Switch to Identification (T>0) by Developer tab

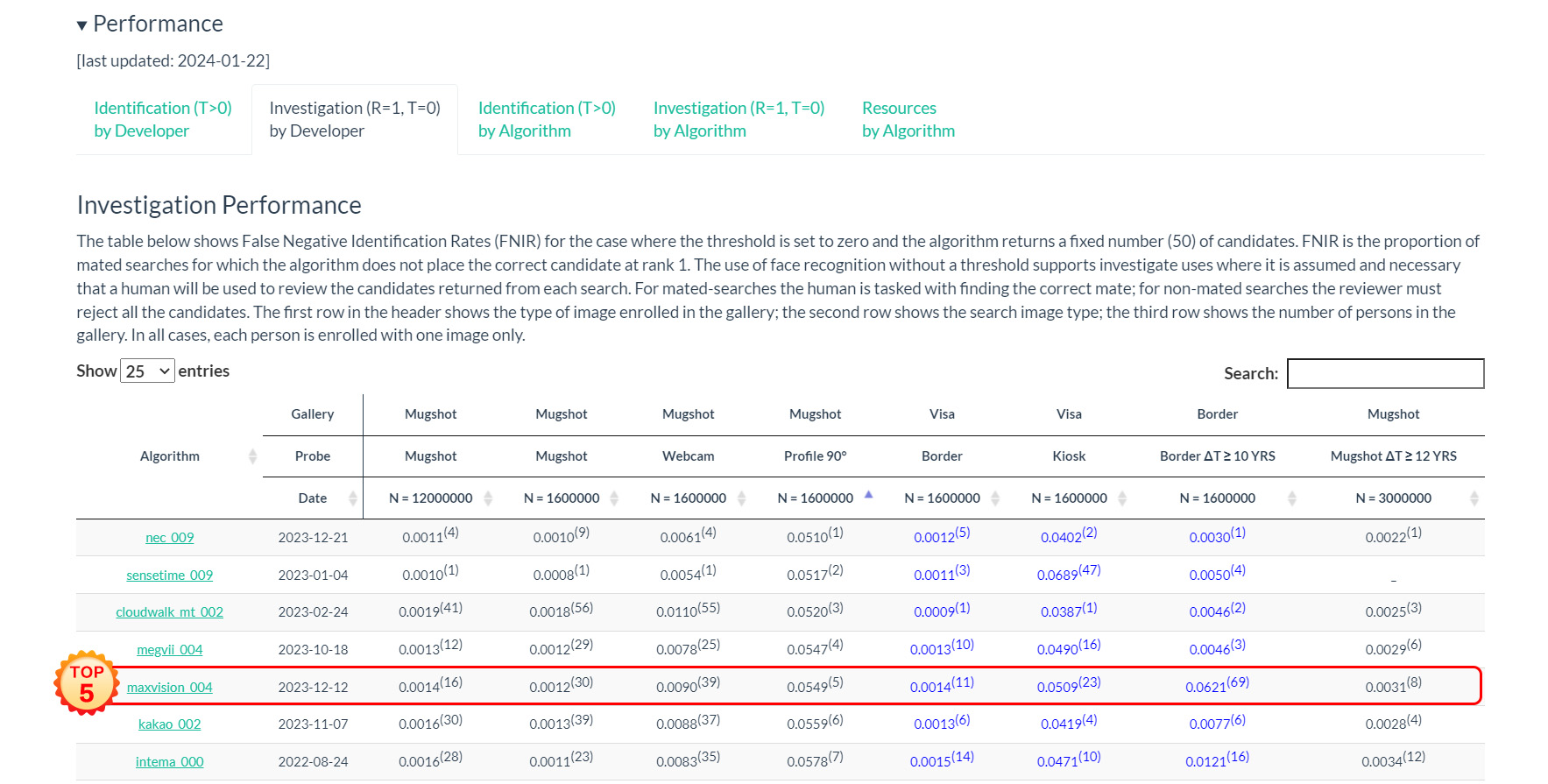(163, 119)
